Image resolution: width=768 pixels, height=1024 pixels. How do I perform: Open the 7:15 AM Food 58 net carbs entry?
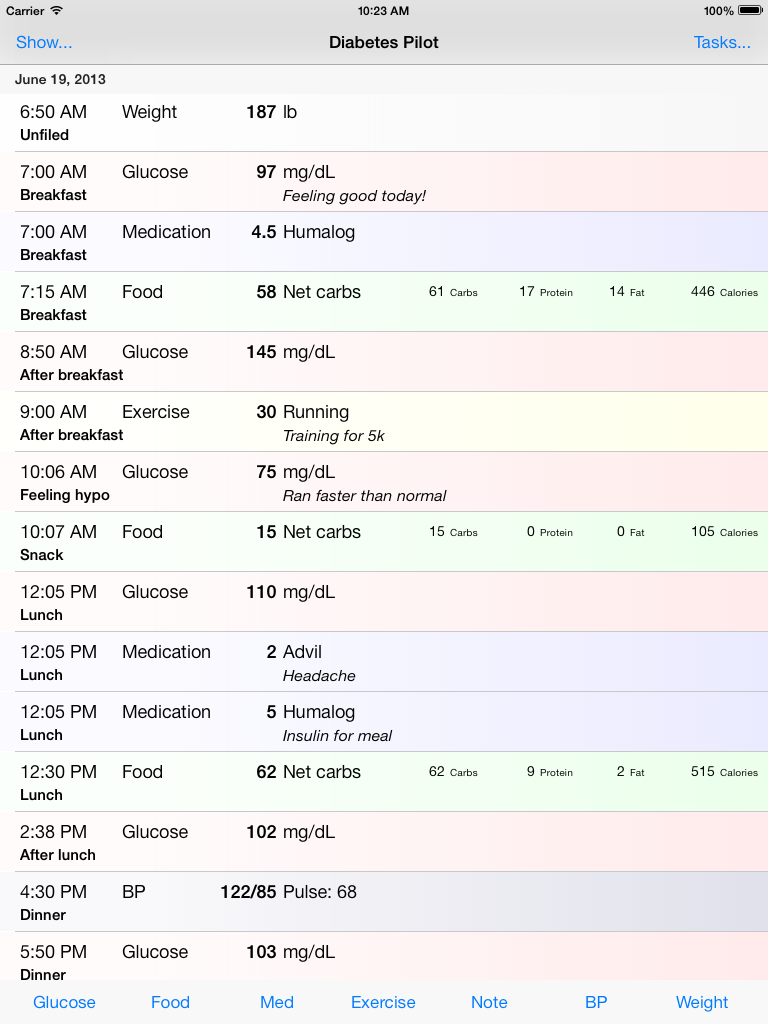(384, 302)
